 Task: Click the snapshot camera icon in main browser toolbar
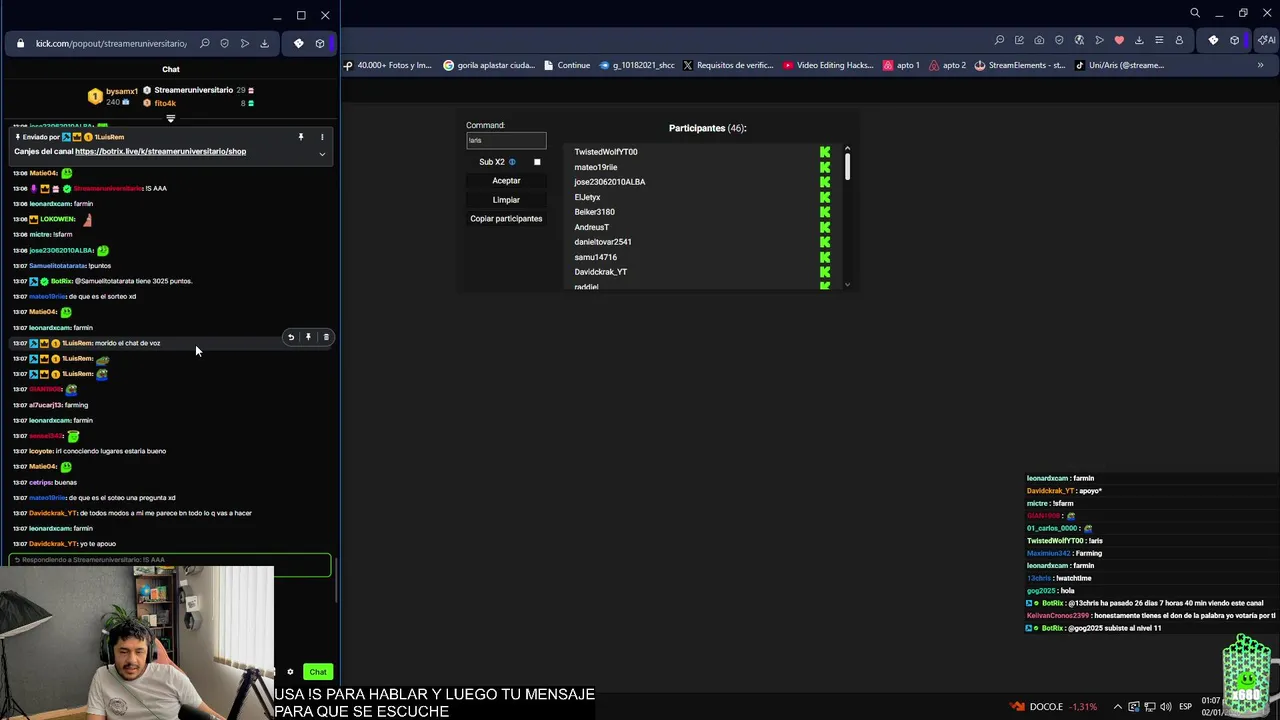[x=1039, y=40]
